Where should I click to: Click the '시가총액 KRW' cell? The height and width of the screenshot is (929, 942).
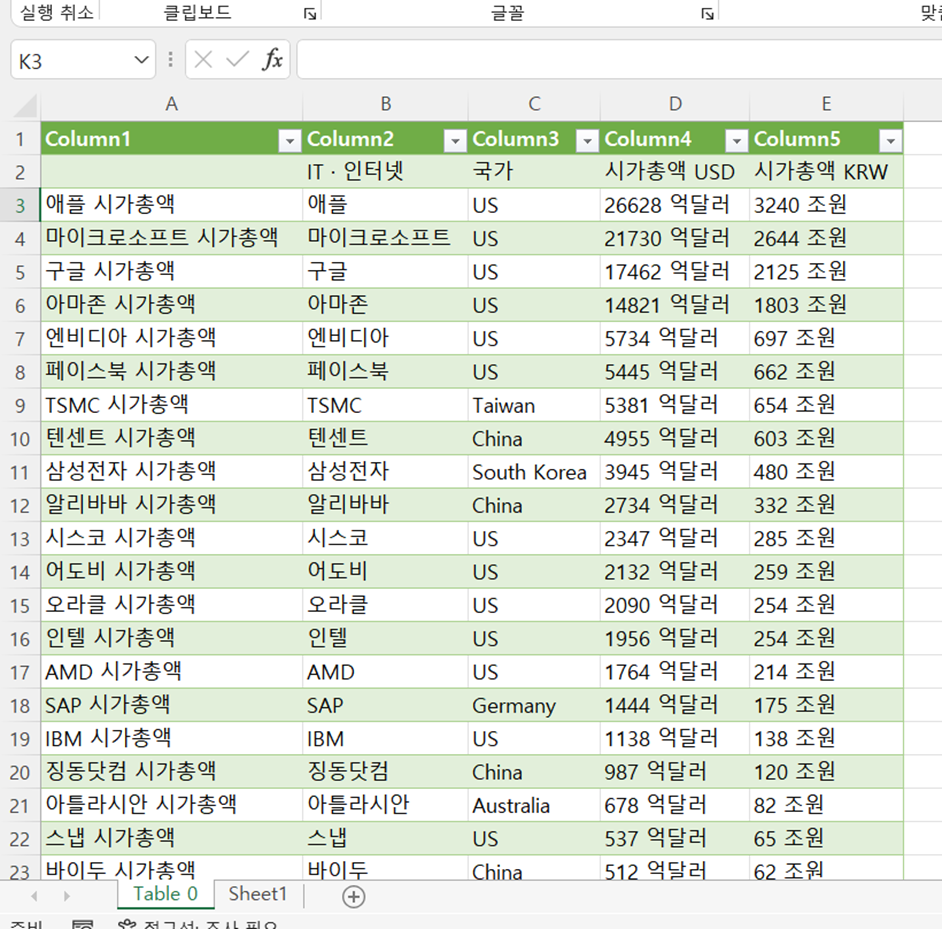[827, 172]
